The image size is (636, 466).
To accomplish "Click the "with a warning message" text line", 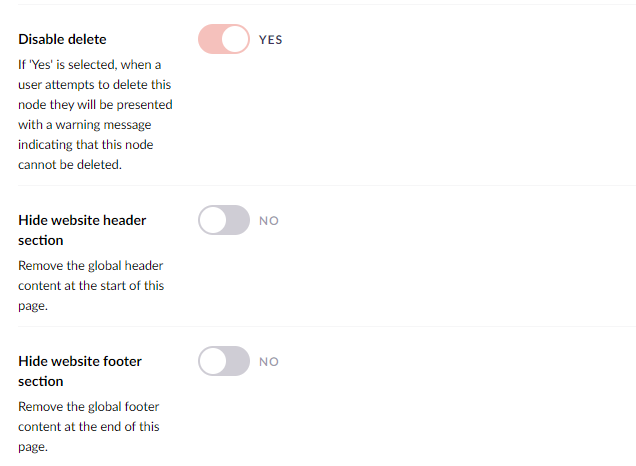I will pyautogui.click(x=85, y=125).
